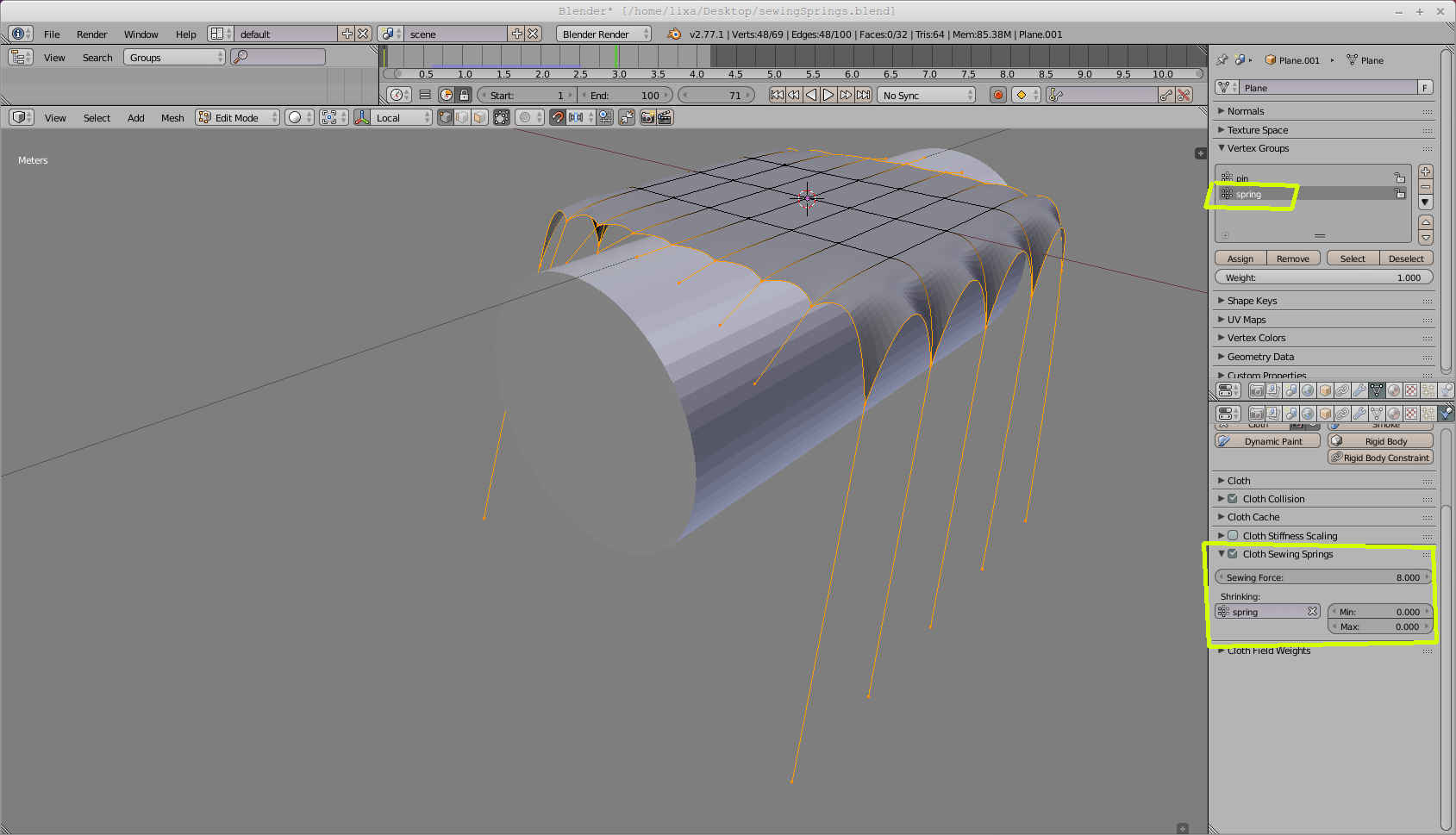Open the Modifiers wrench tab in the lower panel
This screenshot has height=835, width=1456.
(x=1359, y=414)
